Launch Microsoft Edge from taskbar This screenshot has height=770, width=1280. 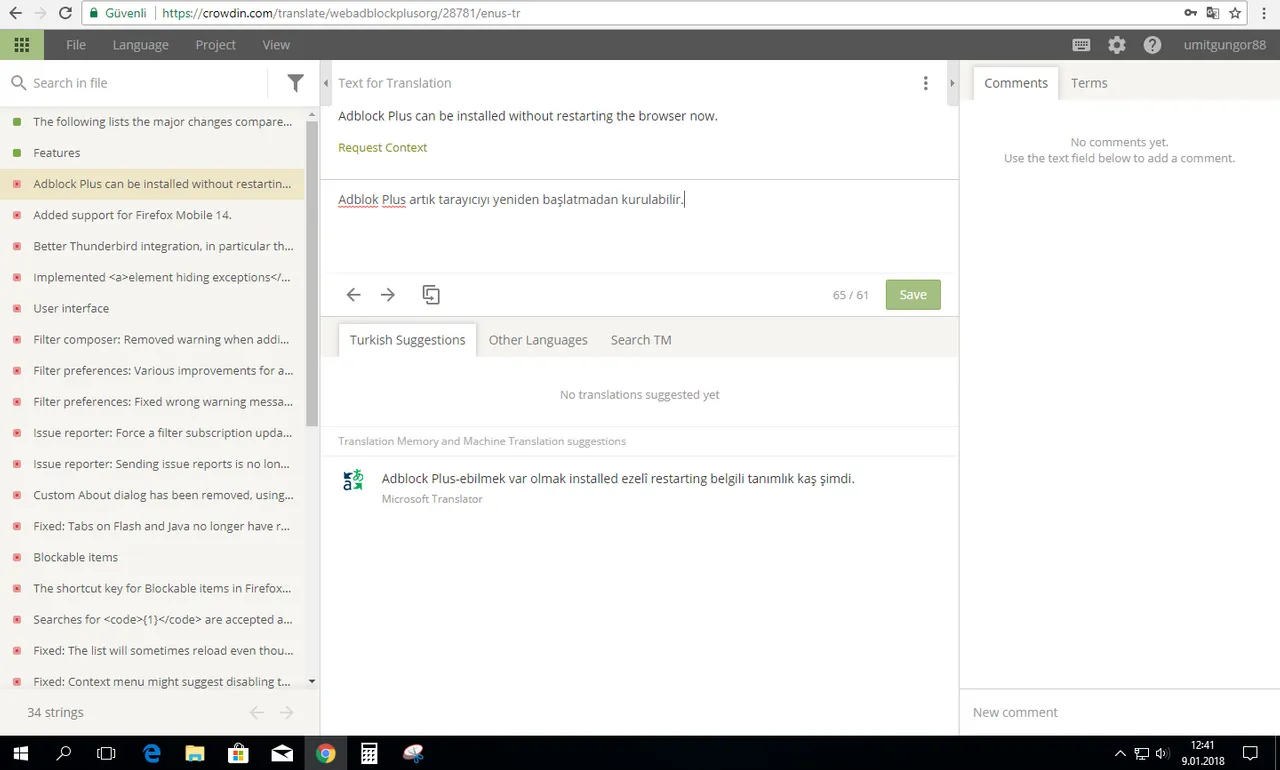152,753
